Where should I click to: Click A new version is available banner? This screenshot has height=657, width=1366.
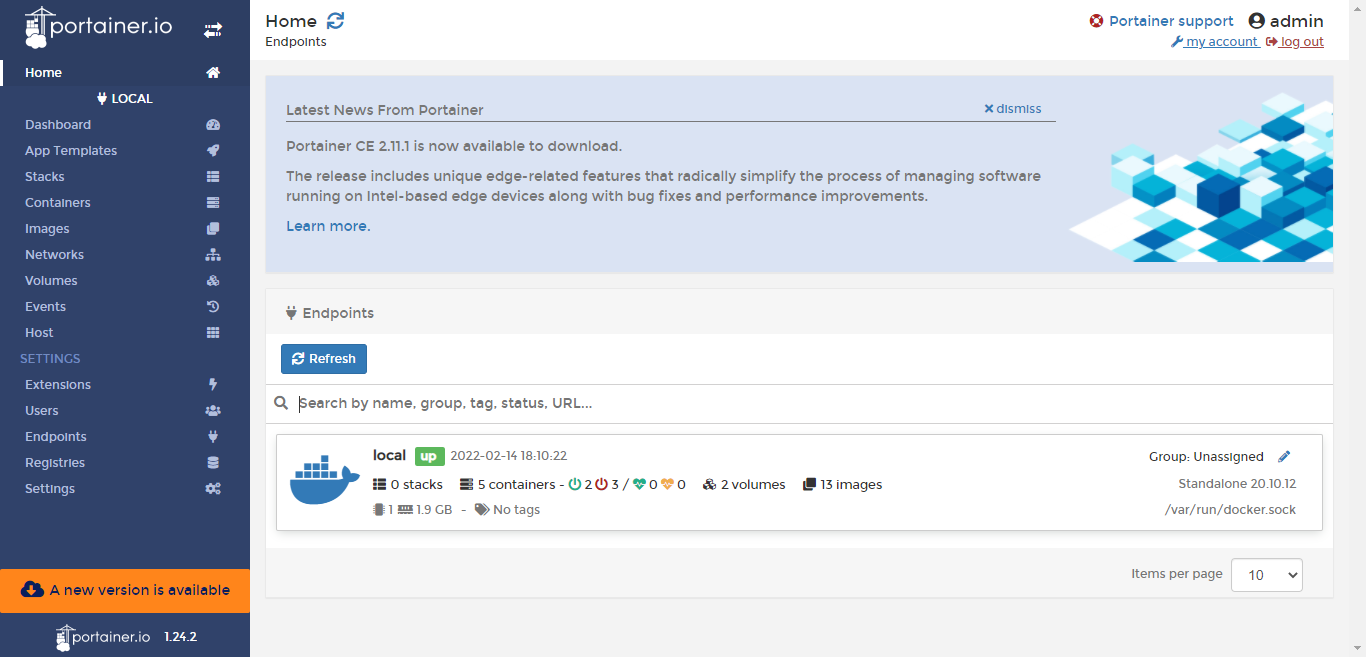125,590
